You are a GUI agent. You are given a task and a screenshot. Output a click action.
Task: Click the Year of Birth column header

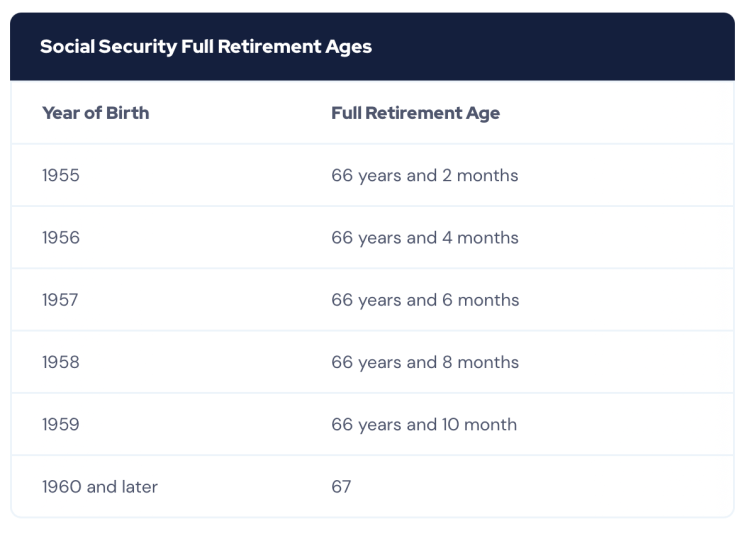(95, 113)
